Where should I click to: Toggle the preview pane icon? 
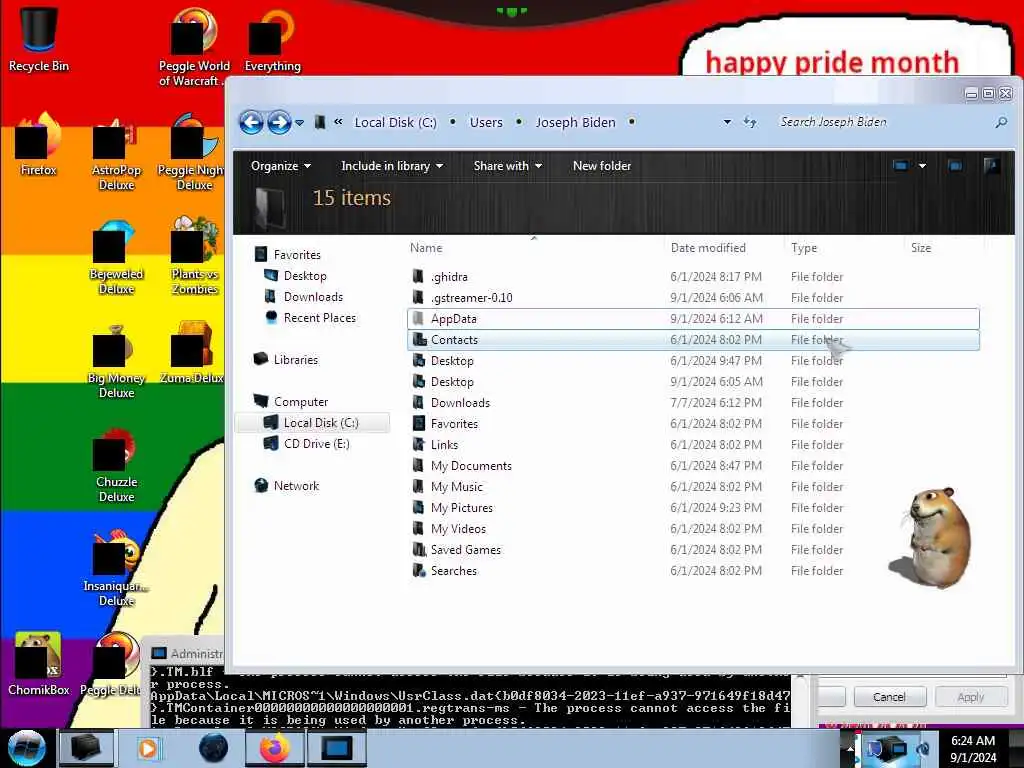(x=955, y=166)
